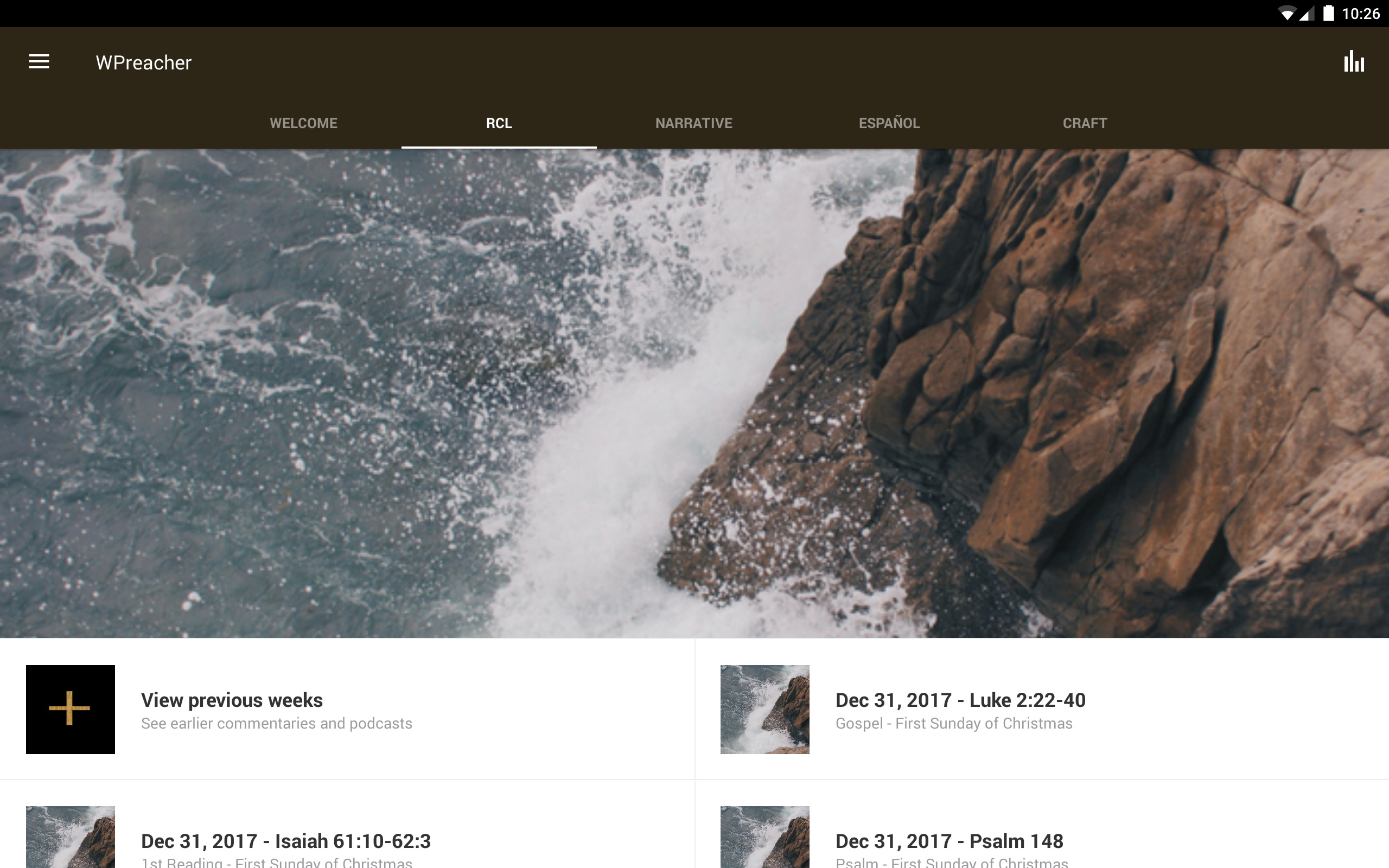Image resolution: width=1389 pixels, height=868 pixels.
Task: Open the NARRATIVE tab
Action: (x=693, y=123)
